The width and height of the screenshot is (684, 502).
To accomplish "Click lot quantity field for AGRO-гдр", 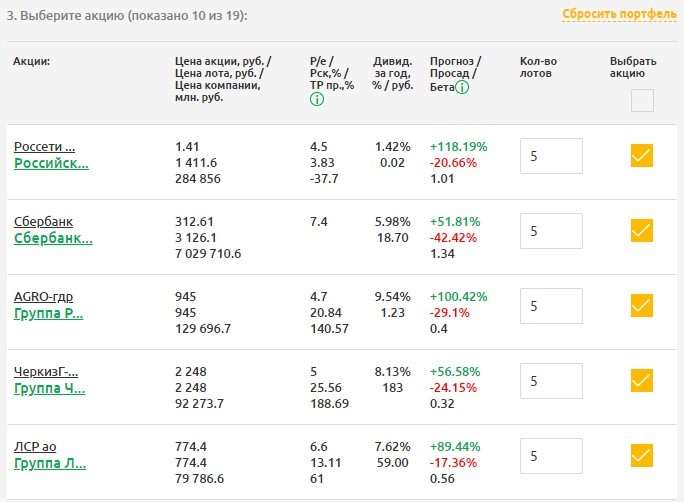I will pyautogui.click(x=551, y=305).
